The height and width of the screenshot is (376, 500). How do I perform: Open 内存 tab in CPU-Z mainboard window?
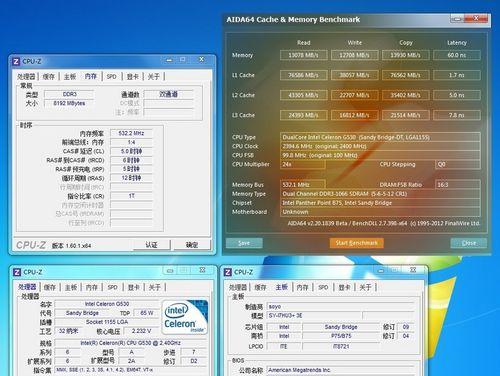click(302, 287)
